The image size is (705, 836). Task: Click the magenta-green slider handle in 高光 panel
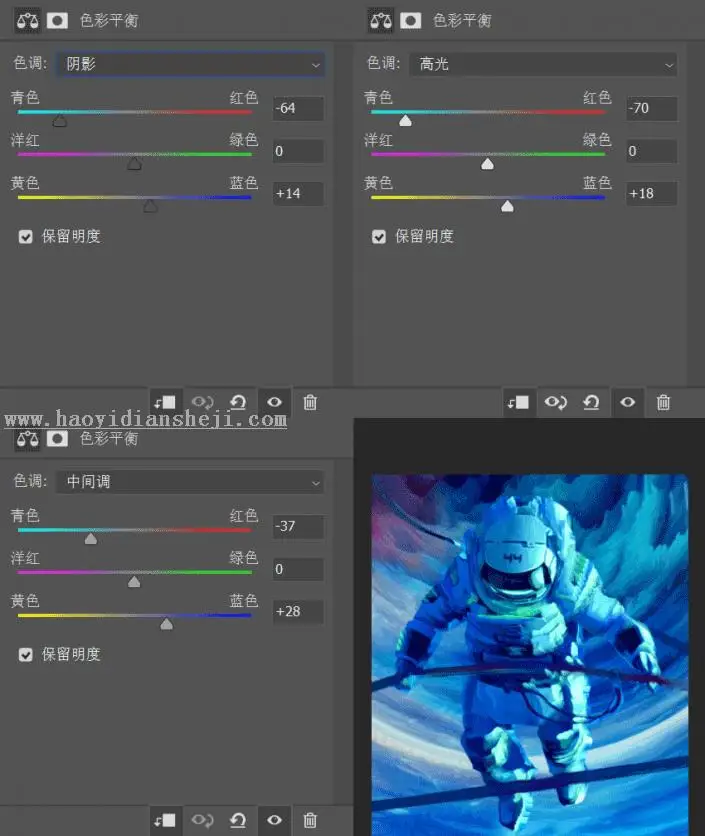pos(487,164)
